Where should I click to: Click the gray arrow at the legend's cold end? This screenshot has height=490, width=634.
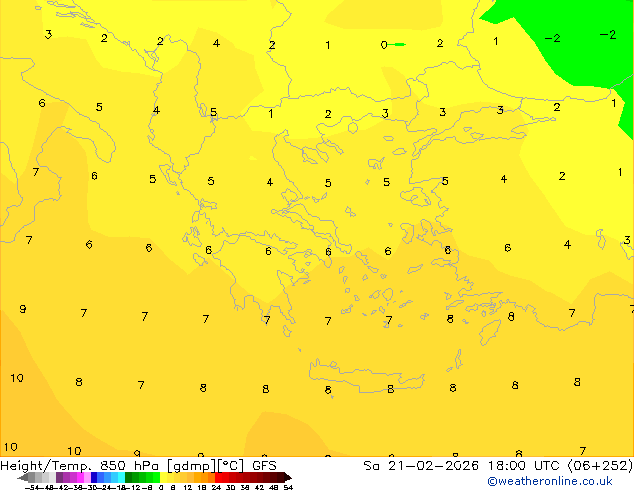23,477
